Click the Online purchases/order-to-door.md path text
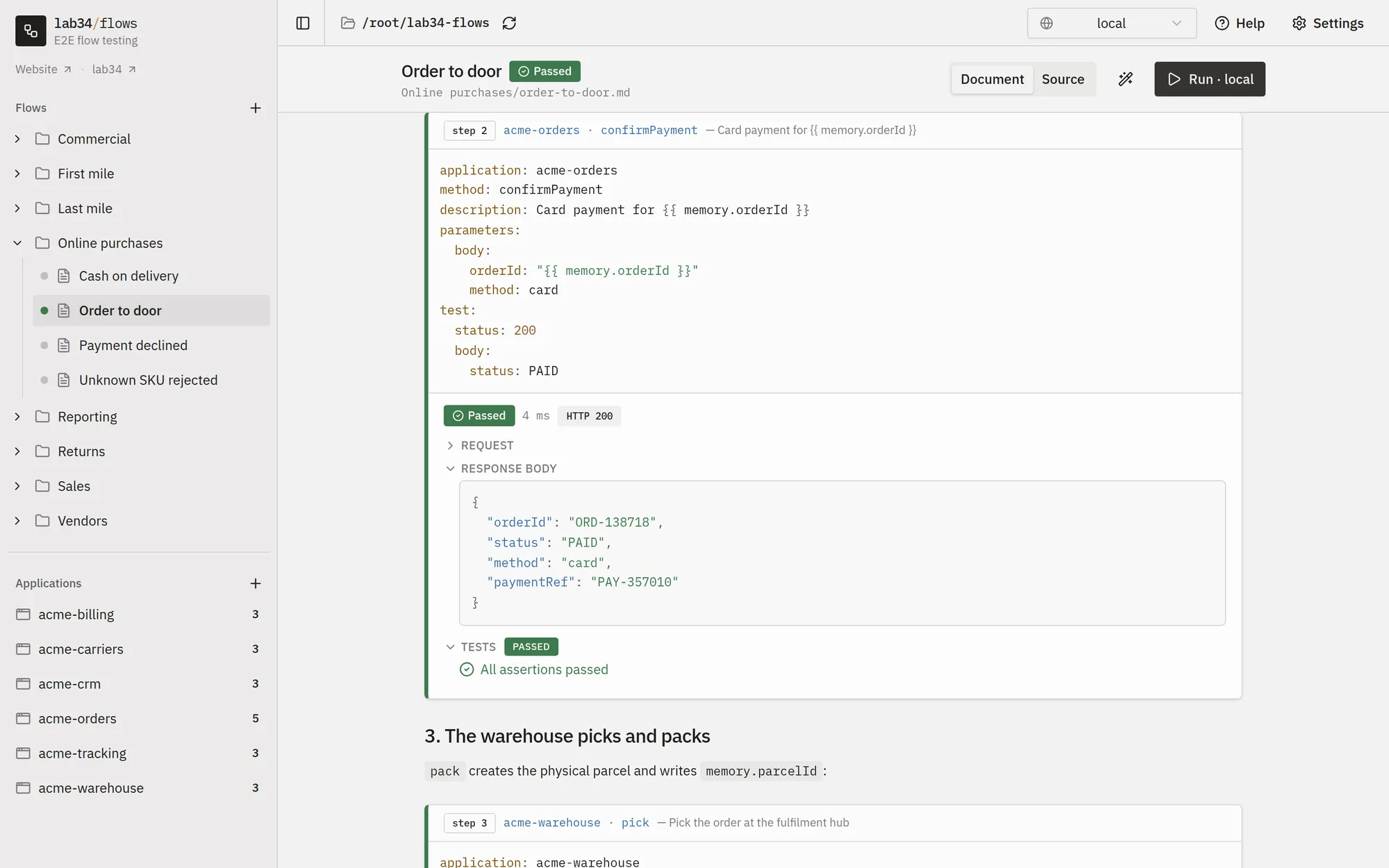Viewport: 1389px width, 868px height. (x=515, y=93)
